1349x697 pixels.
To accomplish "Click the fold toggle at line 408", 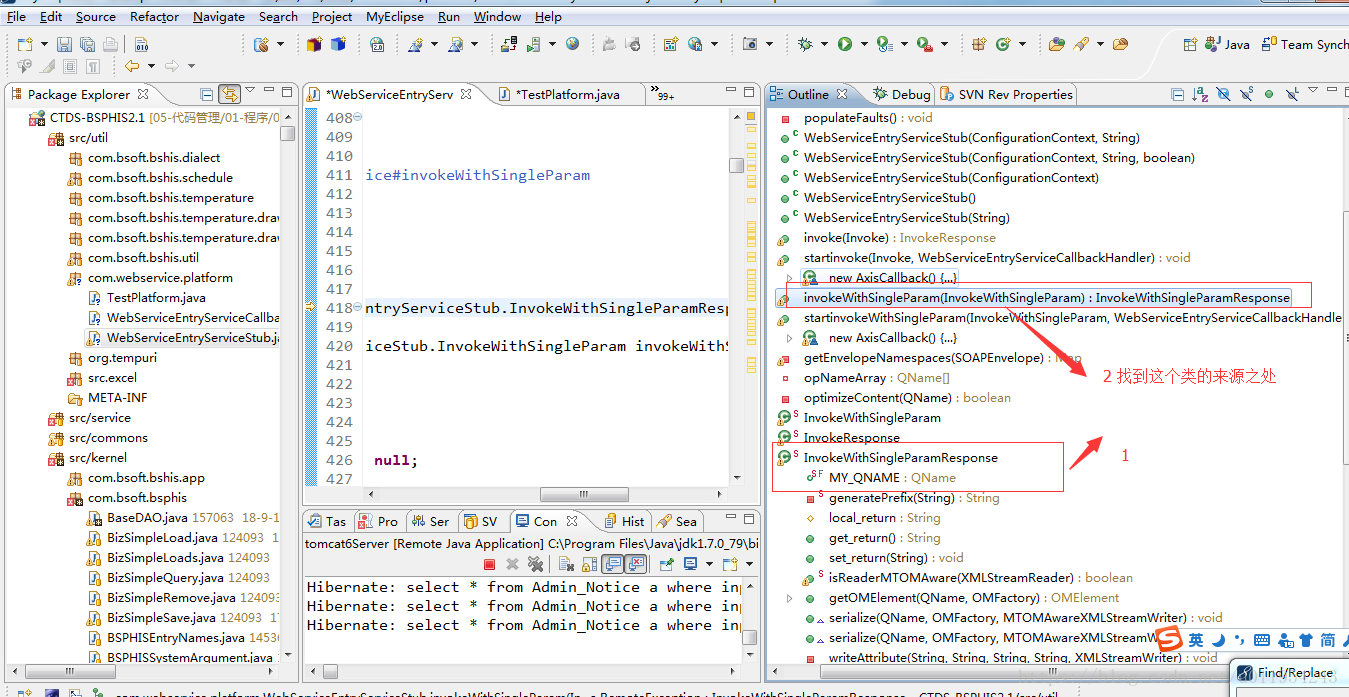I will tap(358, 118).
